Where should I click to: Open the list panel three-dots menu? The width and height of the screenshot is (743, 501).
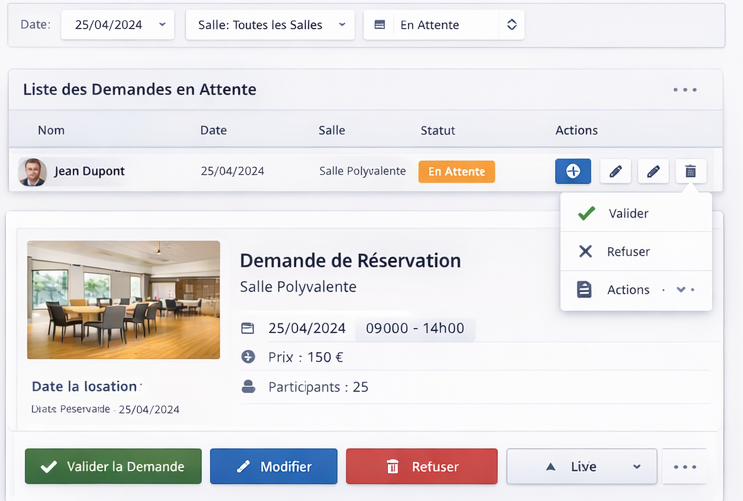click(x=685, y=90)
